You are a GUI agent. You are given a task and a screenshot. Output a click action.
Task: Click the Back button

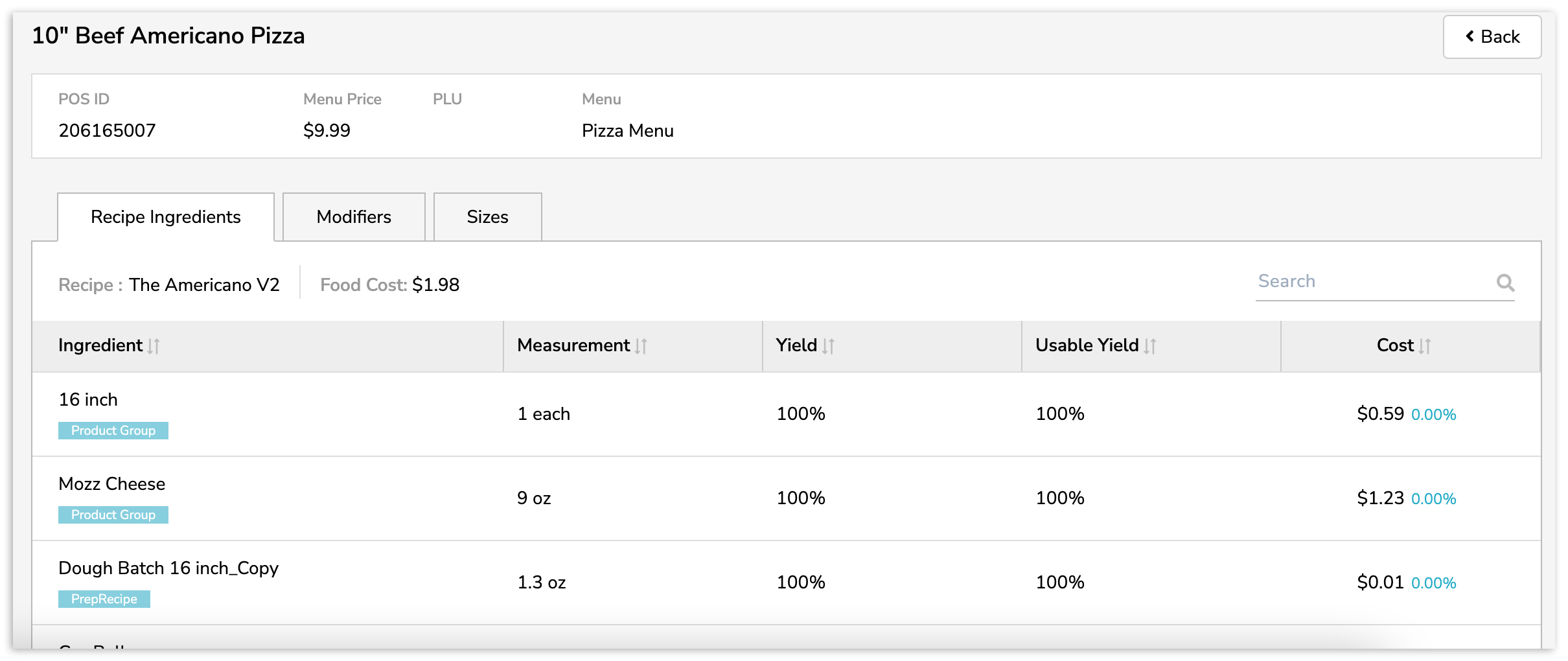click(x=1492, y=37)
